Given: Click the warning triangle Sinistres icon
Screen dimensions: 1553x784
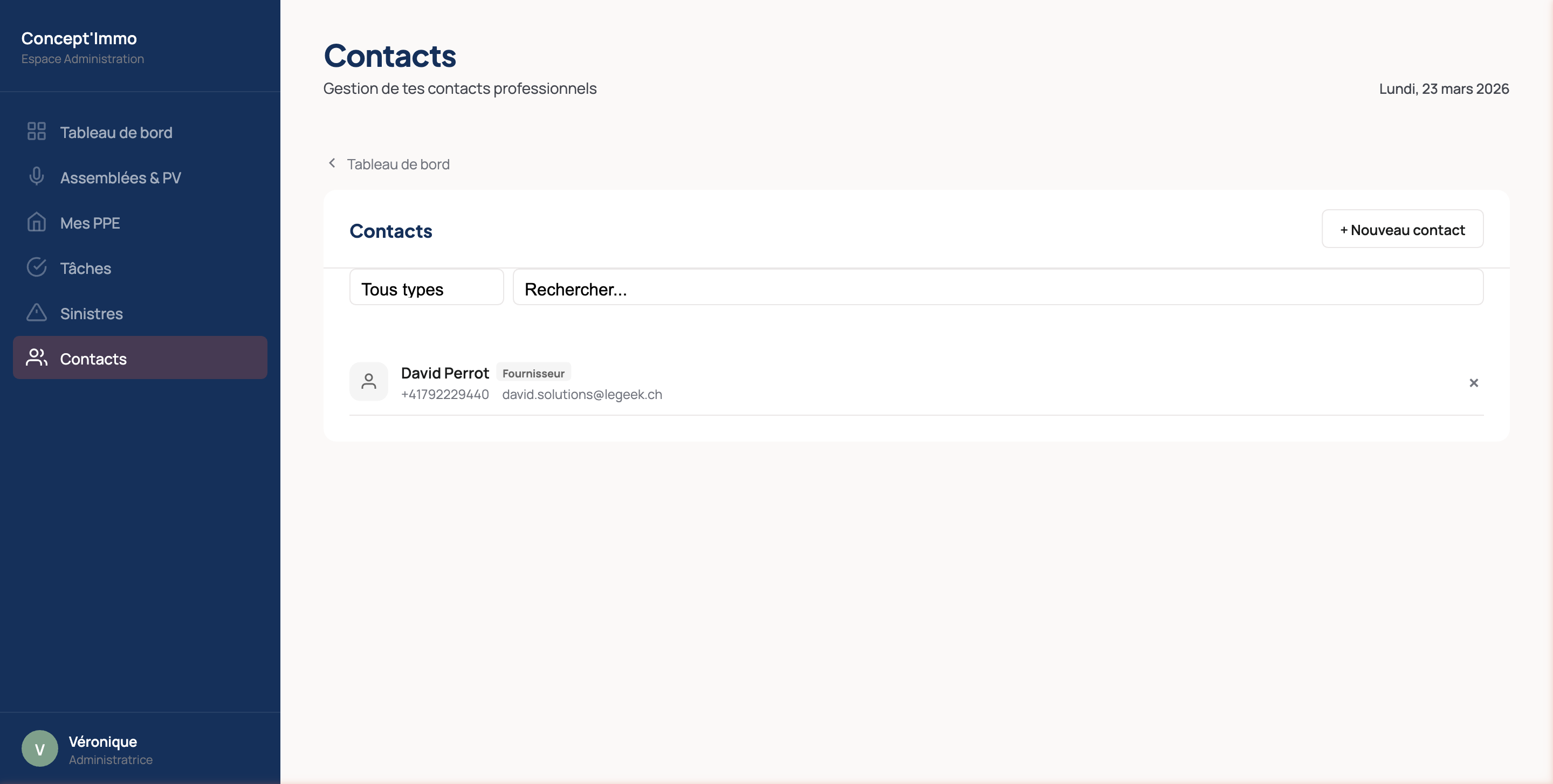Looking at the screenshot, I should 36,313.
